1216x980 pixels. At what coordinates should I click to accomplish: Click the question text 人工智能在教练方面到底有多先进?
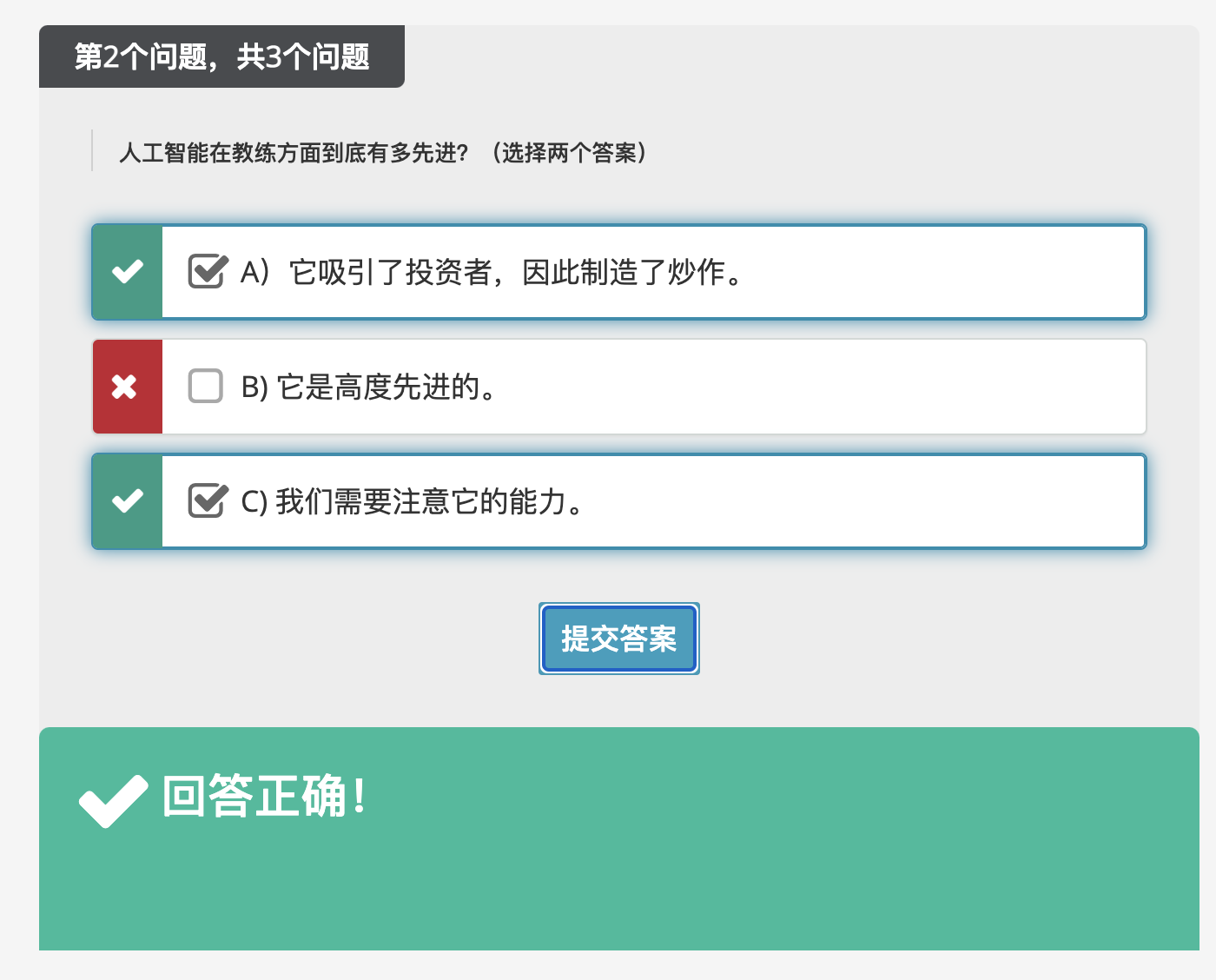[294, 154]
